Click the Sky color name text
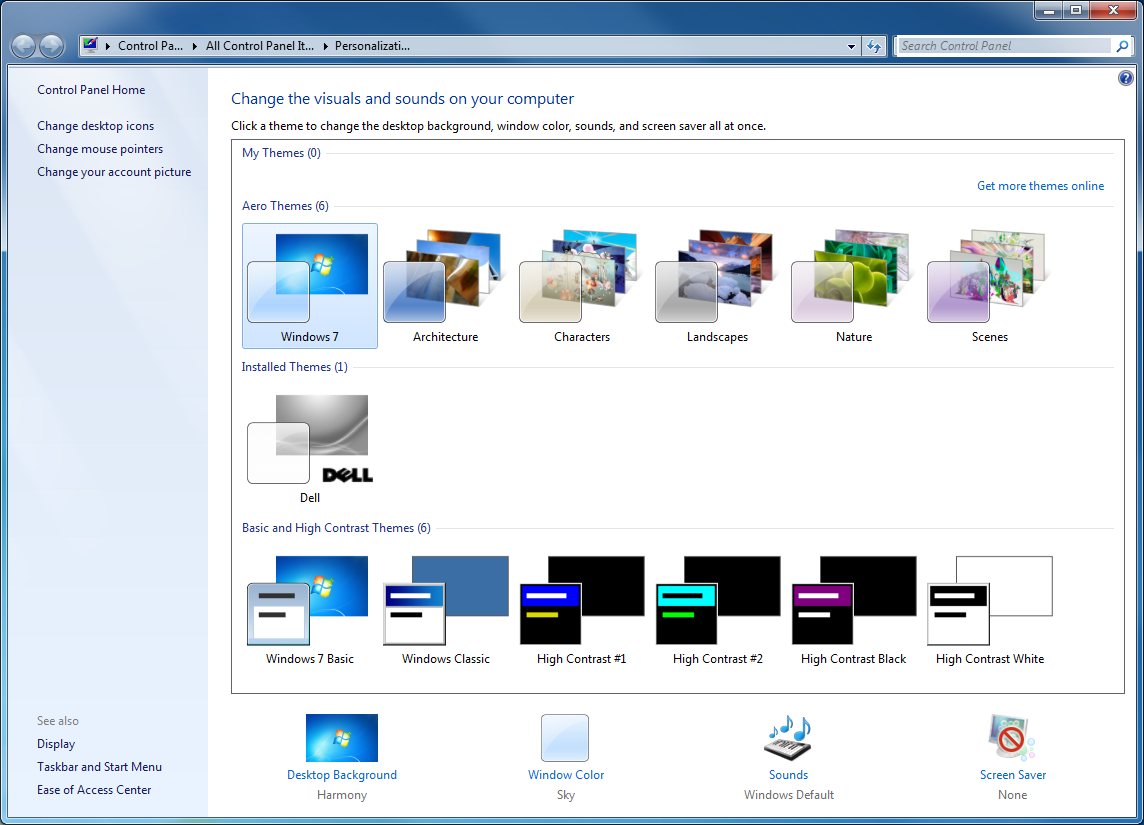The width and height of the screenshot is (1144, 825). click(565, 795)
